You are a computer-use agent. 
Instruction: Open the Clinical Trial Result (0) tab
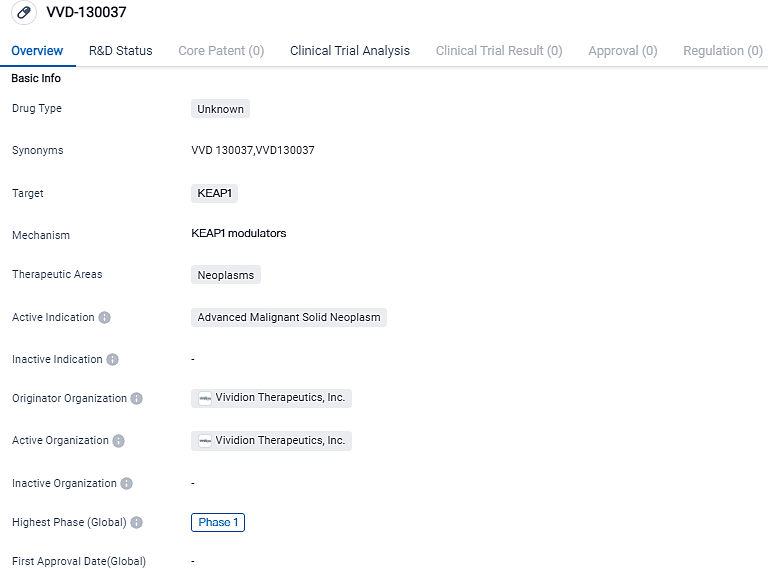499,51
